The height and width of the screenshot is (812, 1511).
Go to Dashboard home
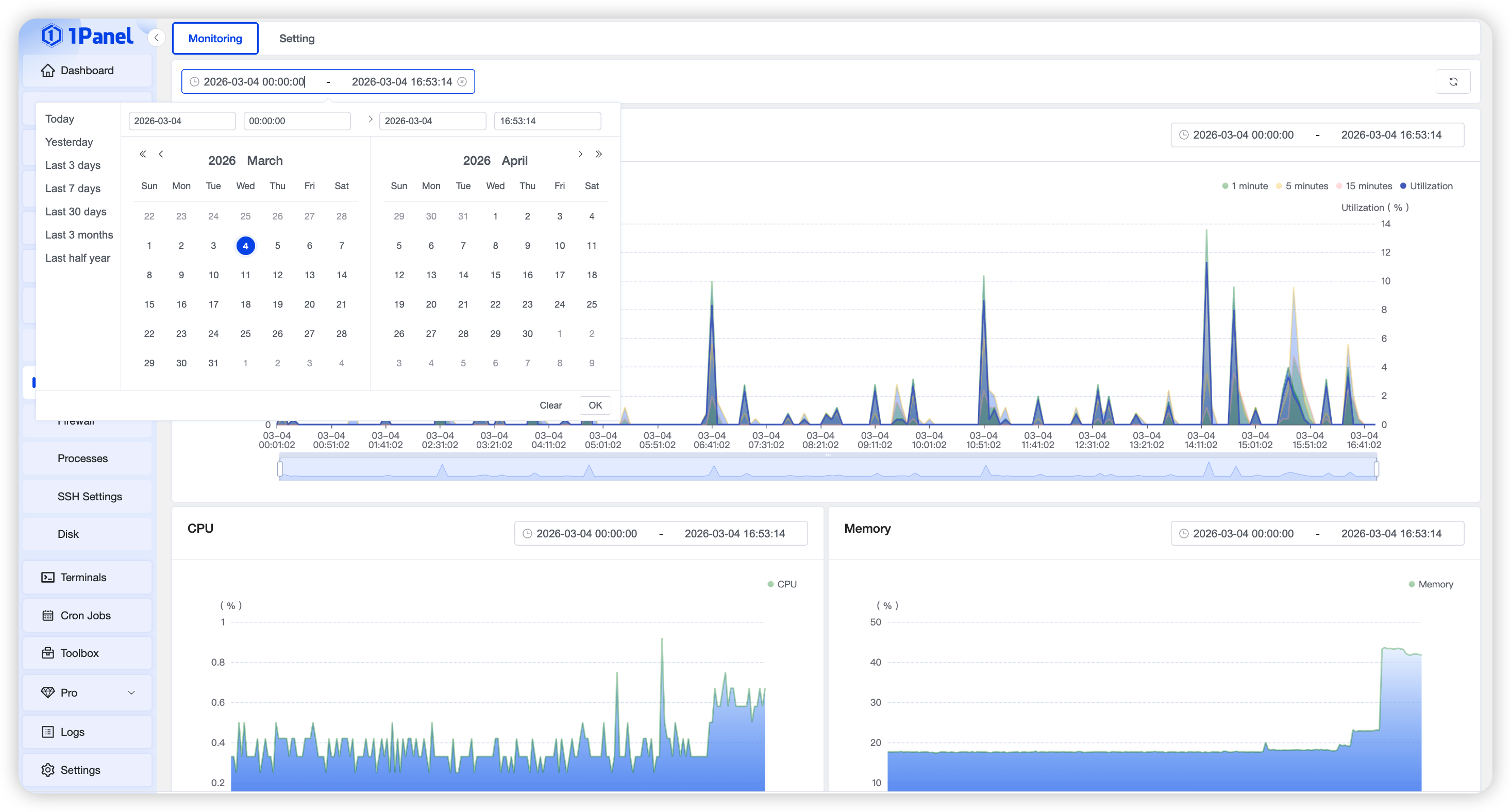coord(87,71)
